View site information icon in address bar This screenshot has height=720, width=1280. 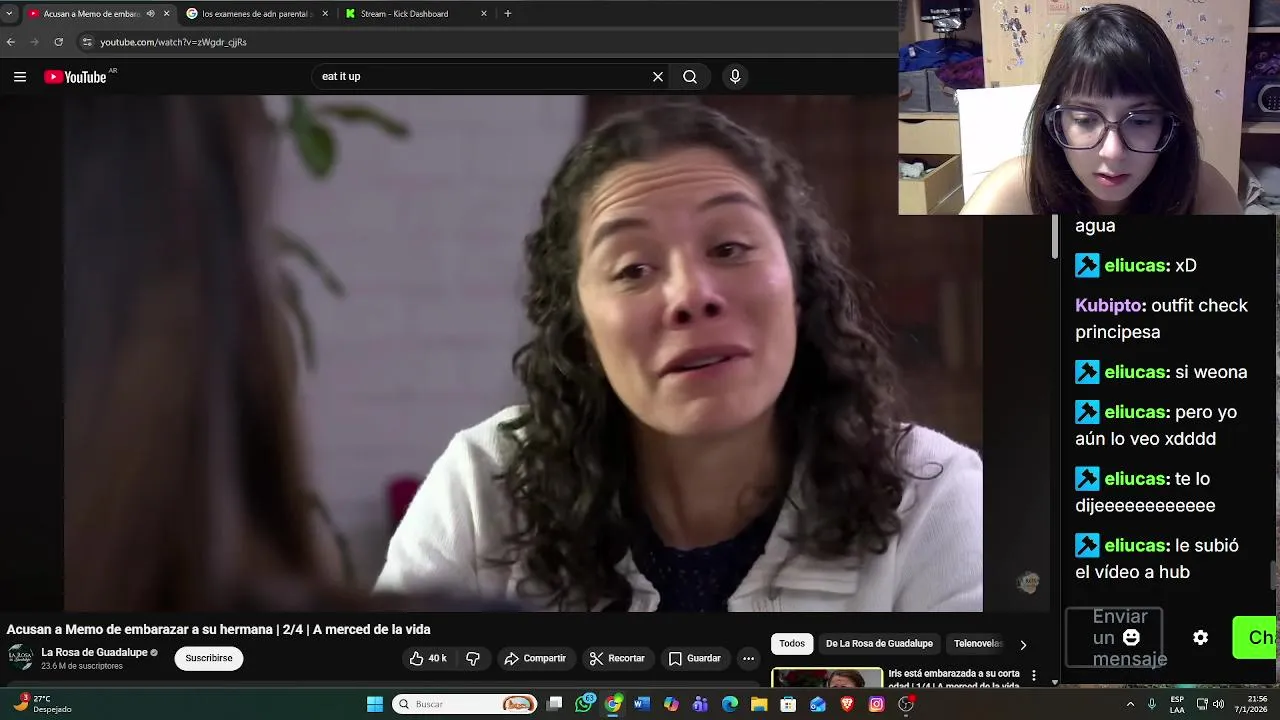(87, 42)
